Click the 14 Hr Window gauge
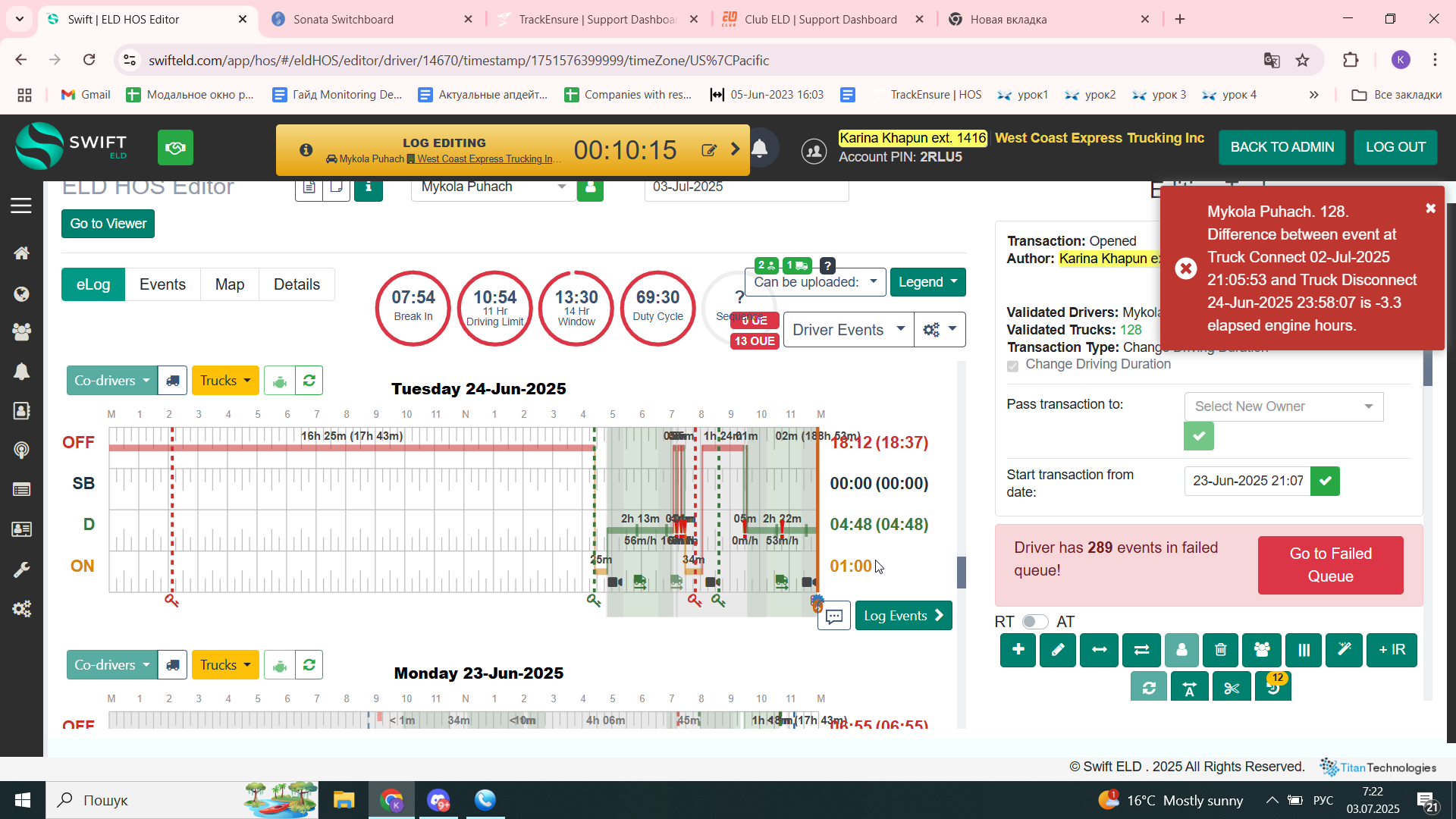Screen dimensions: 1456x819 (x=576, y=308)
